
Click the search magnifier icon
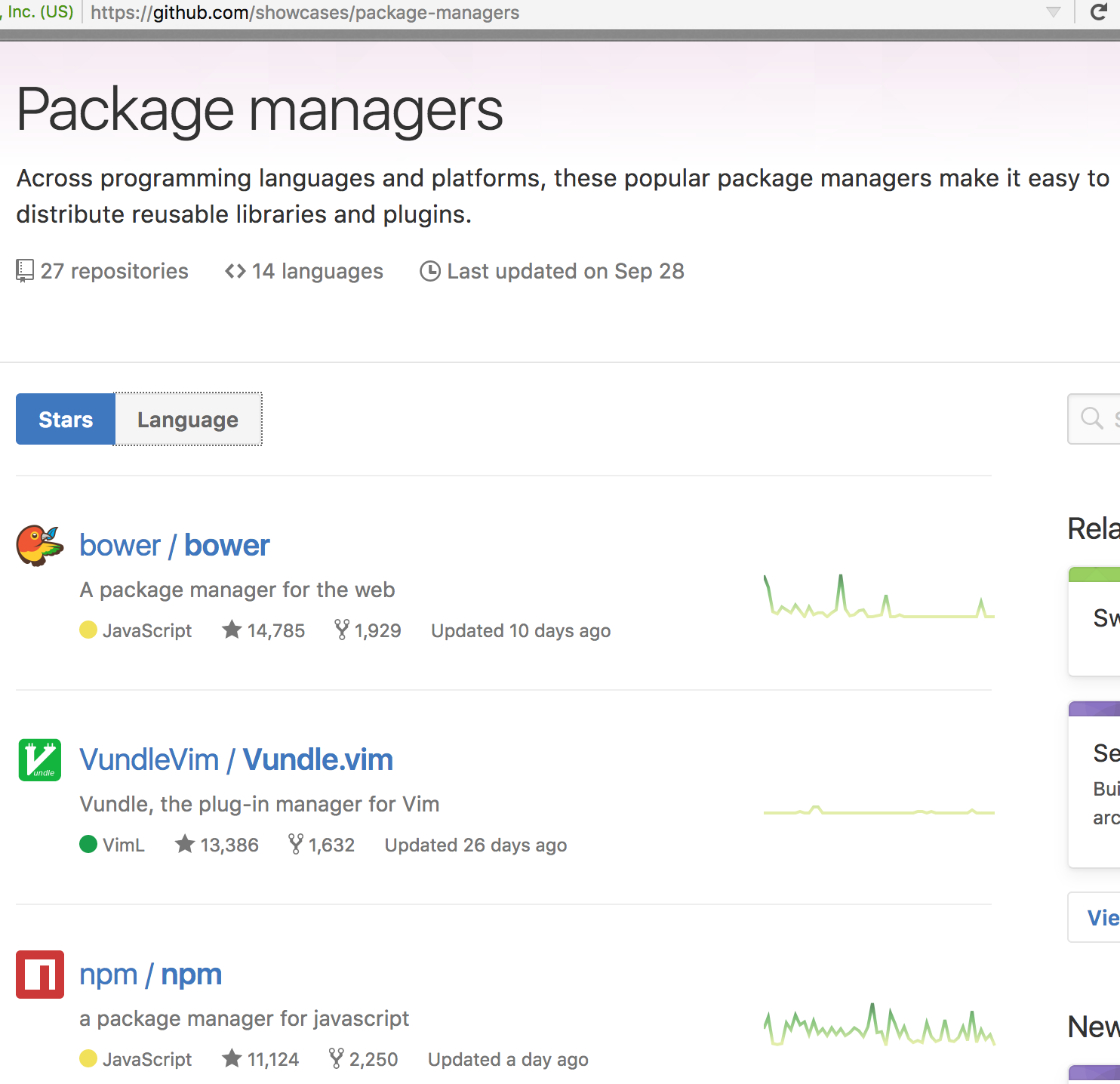coord(1091,418)
